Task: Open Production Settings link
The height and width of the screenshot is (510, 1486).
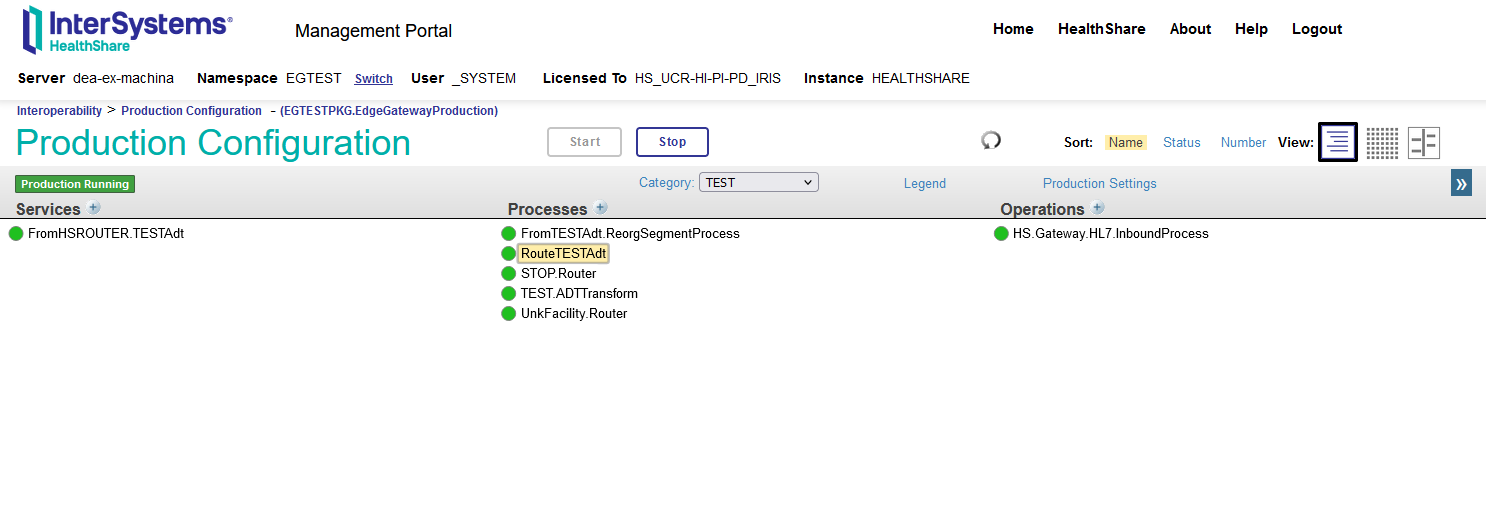Action: [x=1099, y=184]
